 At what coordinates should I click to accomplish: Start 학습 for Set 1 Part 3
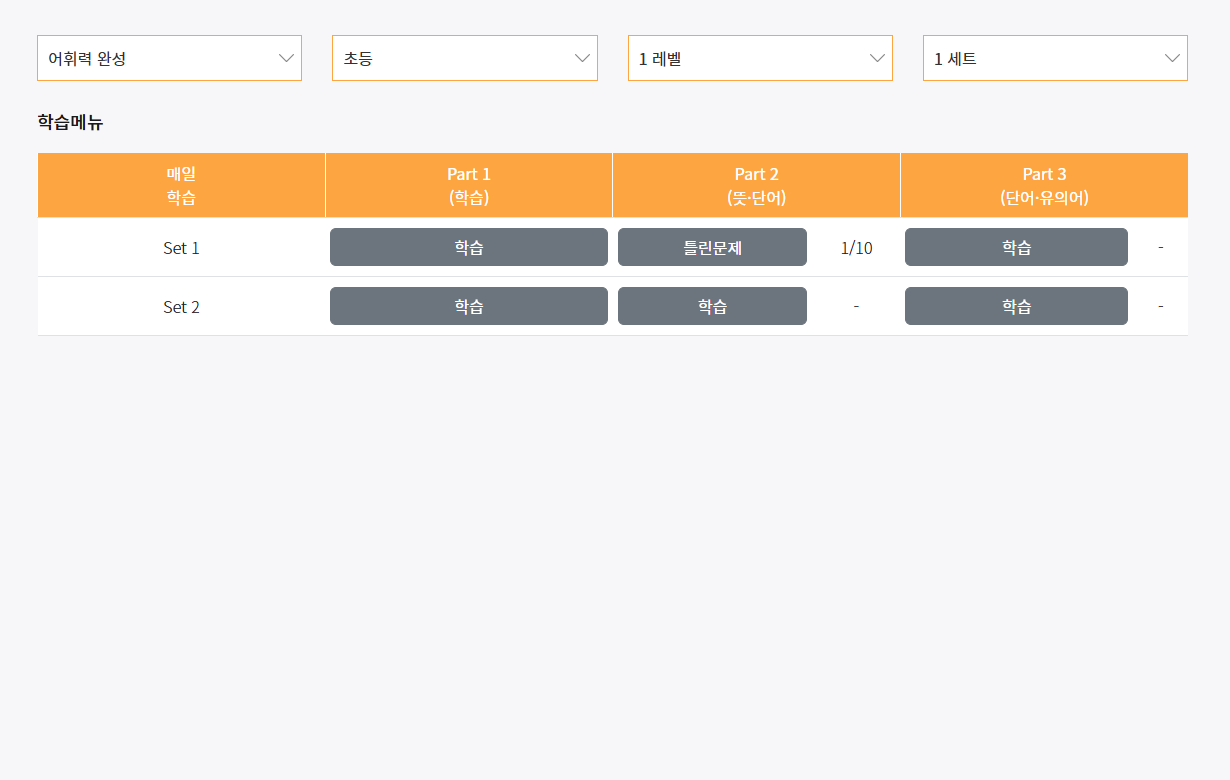click(x=1016, y=247)
